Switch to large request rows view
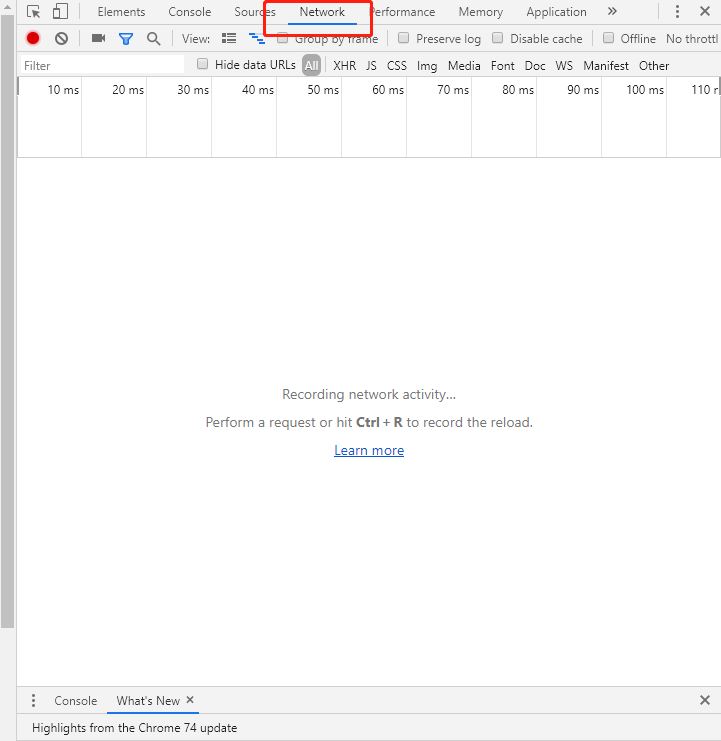 229,38
